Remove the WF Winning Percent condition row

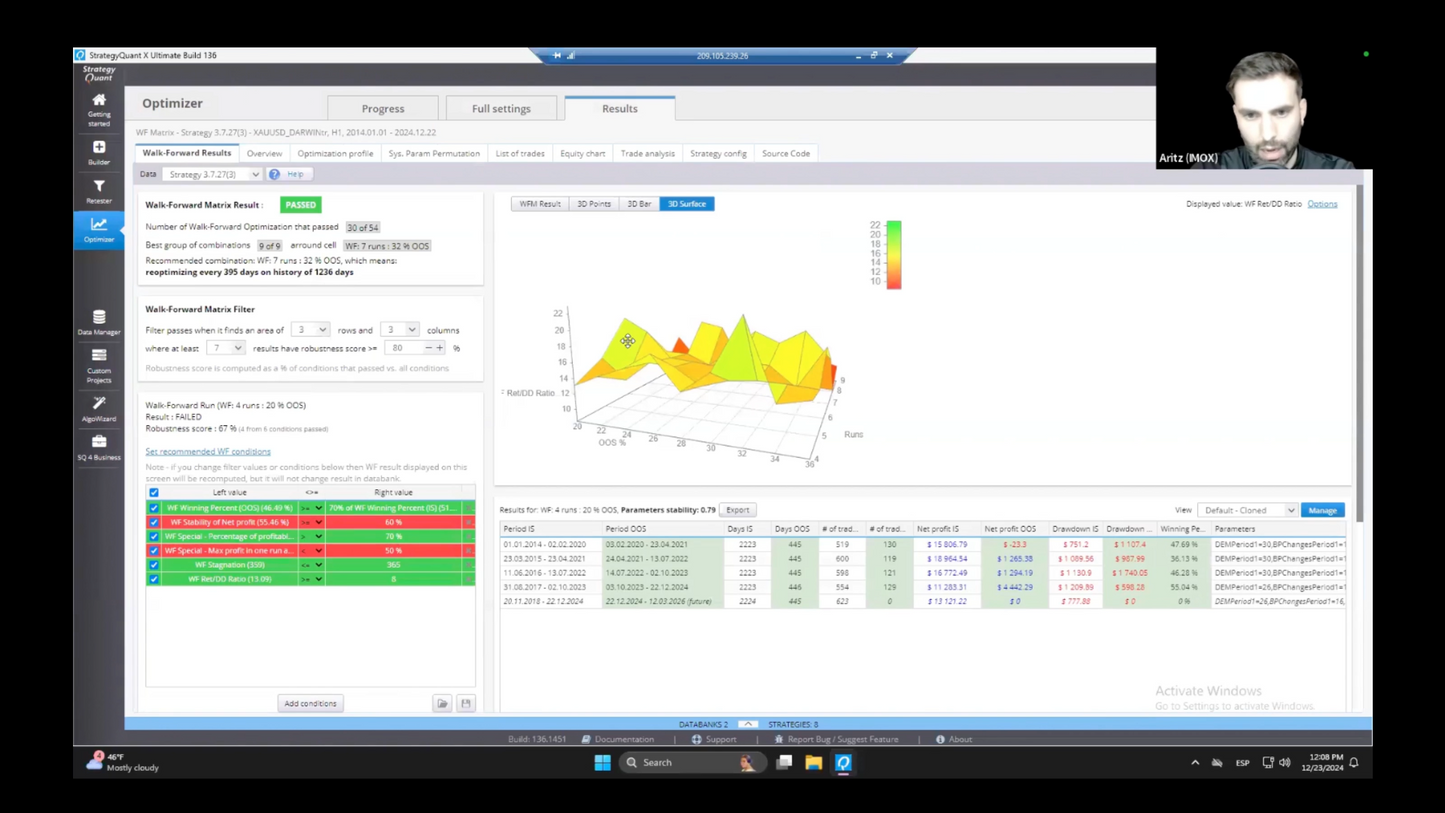pyautogui.click(x=469, y=508)
